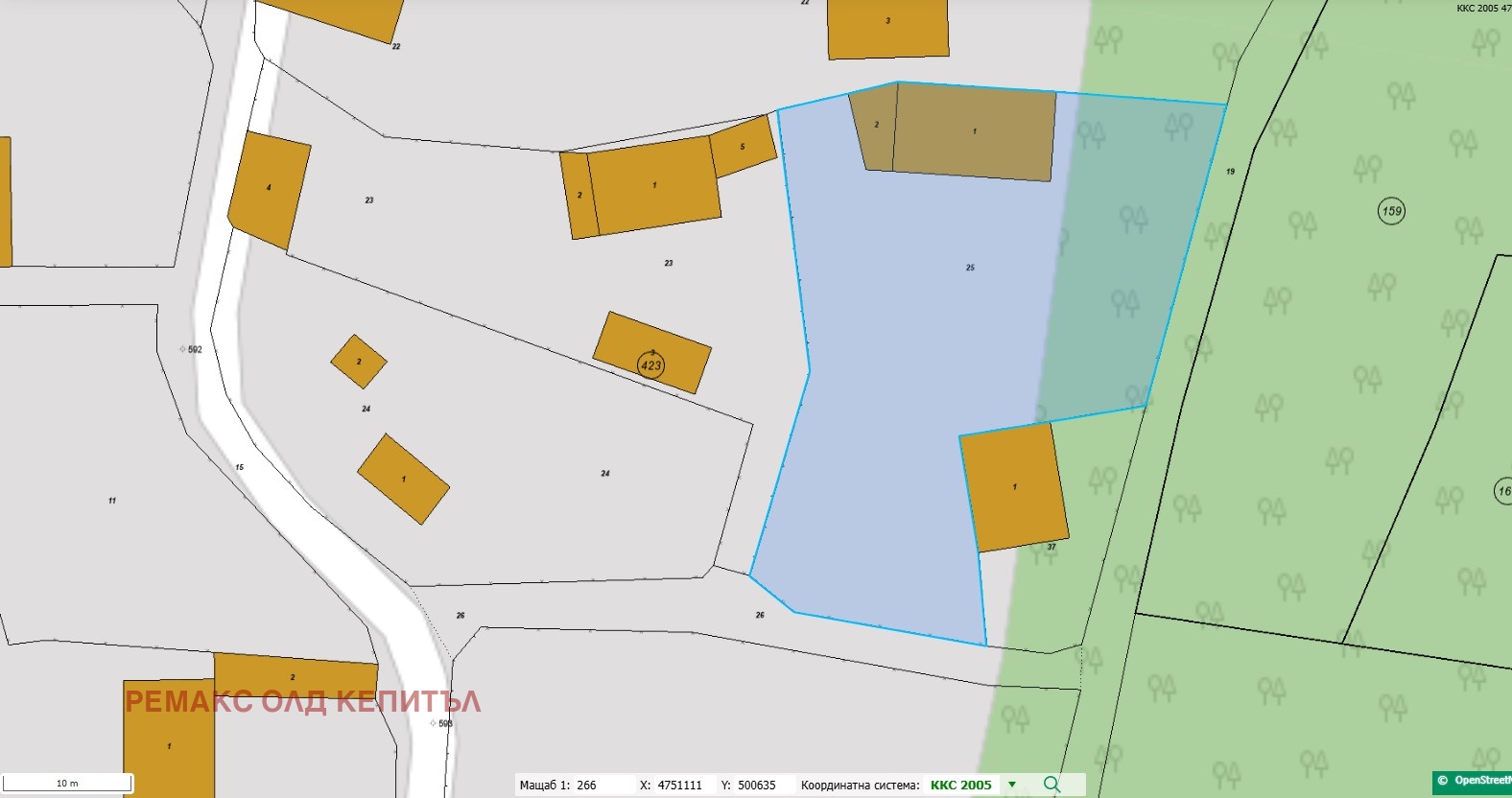Click building 5 next to highlighted plot
Screen dimensions: 1512x798
(743, 147)
